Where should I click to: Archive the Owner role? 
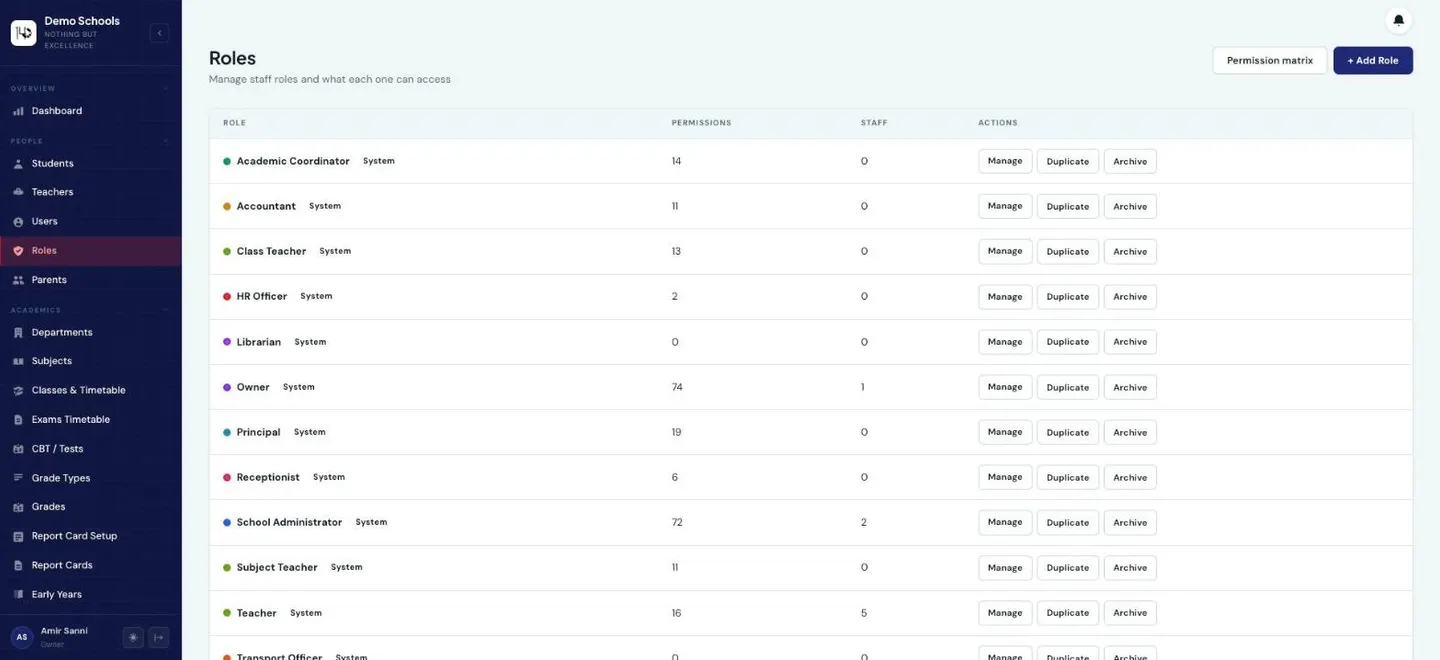coord(1130,387)
